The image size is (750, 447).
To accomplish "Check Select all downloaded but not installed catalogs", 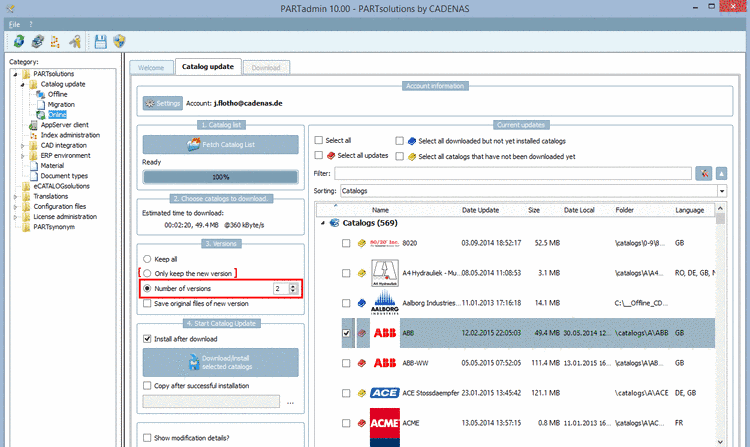I will [399, 141].
